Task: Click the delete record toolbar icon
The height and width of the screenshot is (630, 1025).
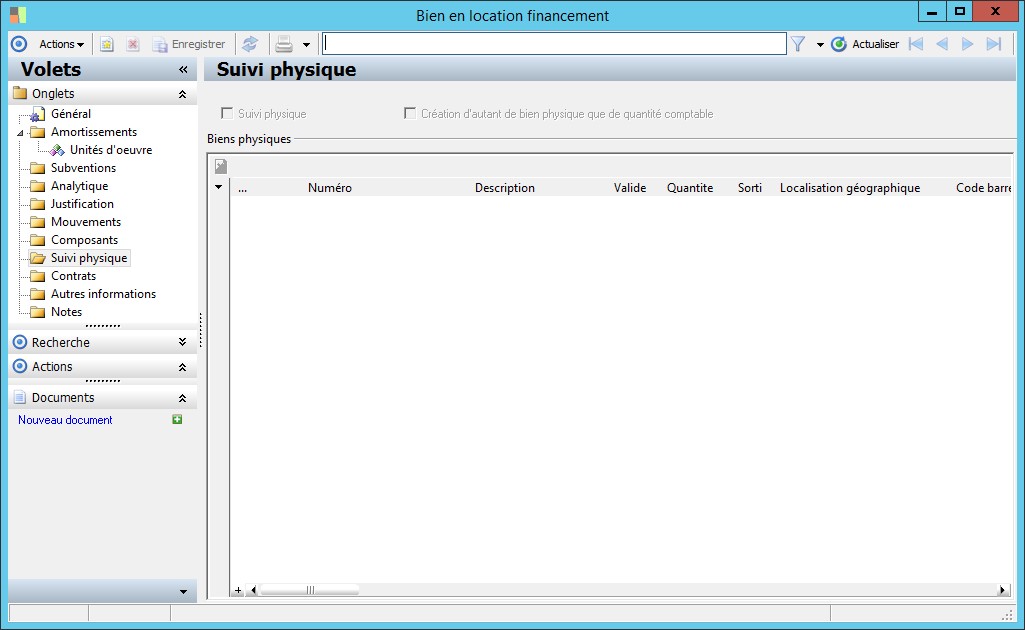Action: tap(133, 44)
